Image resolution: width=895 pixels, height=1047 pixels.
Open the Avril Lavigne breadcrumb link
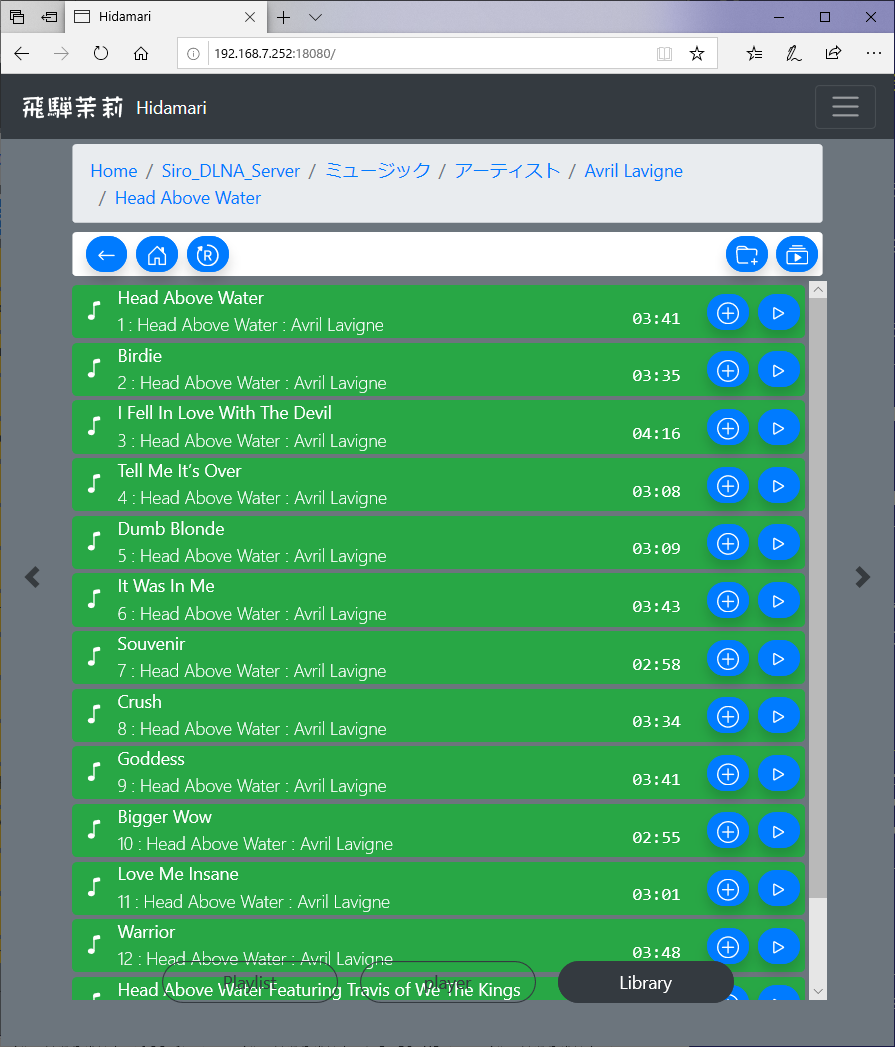pyautogui.click(x=633, y=171)
